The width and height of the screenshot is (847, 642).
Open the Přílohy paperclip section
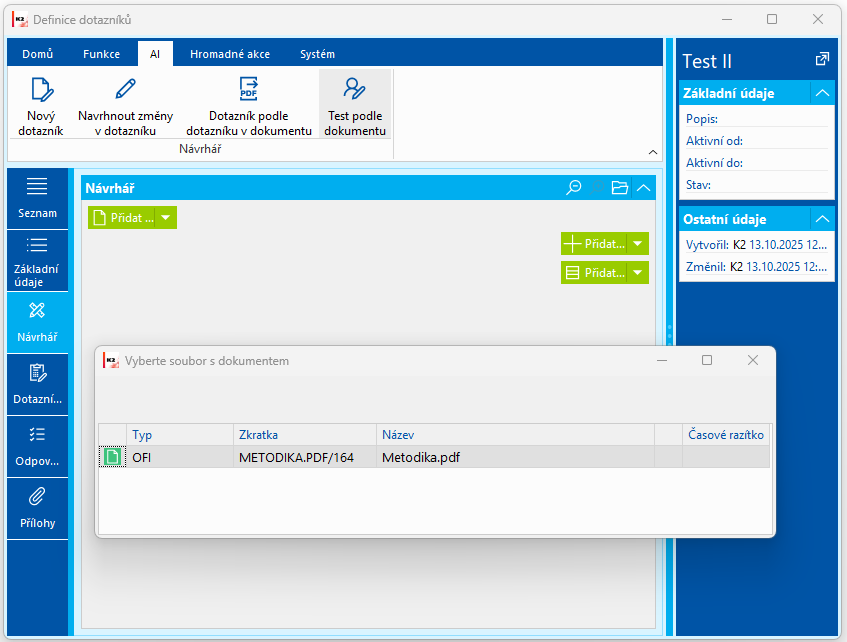click(x=37, y=509)
